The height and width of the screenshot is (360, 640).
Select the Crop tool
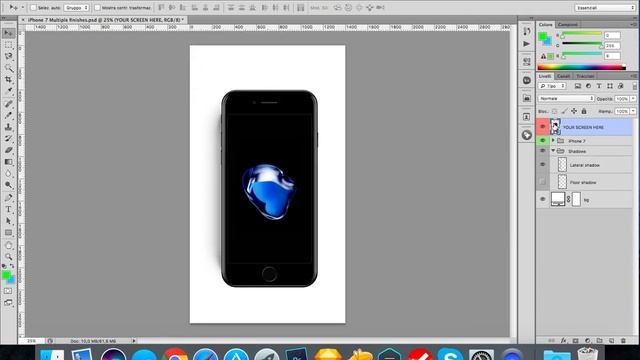tap(8, 79)
